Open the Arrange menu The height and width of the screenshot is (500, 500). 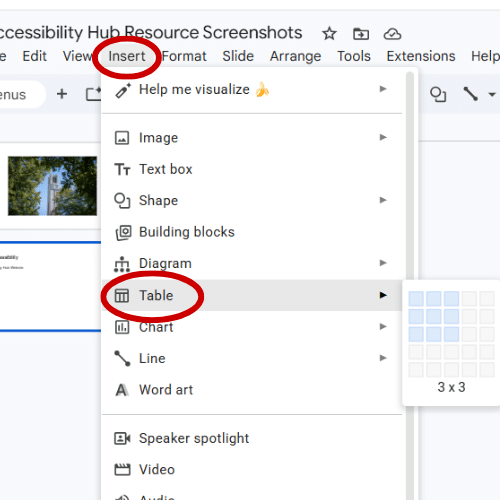pyautogui.click(x=295, y=56)
